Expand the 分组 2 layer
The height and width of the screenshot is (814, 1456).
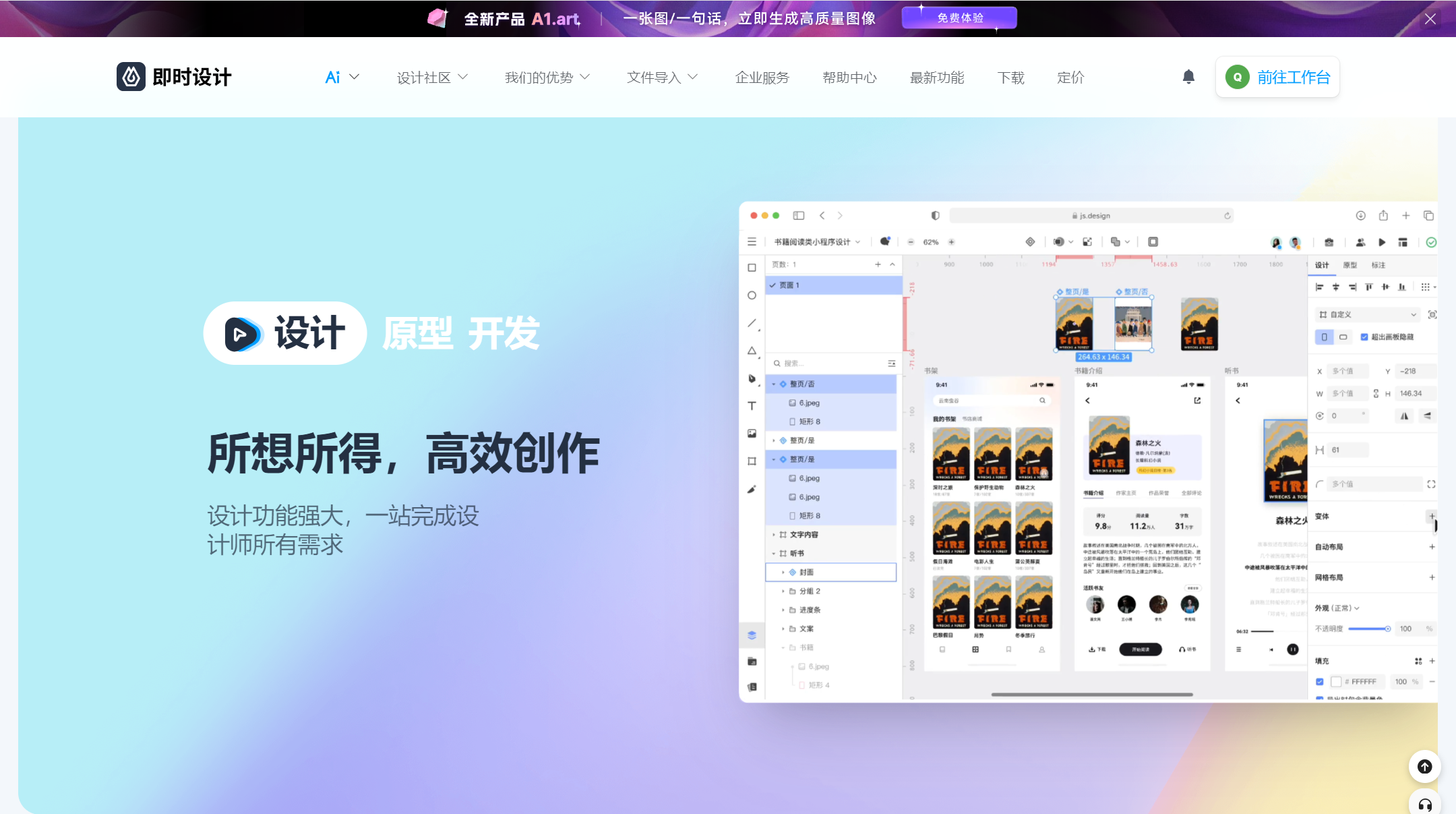[x=783, y=591]
